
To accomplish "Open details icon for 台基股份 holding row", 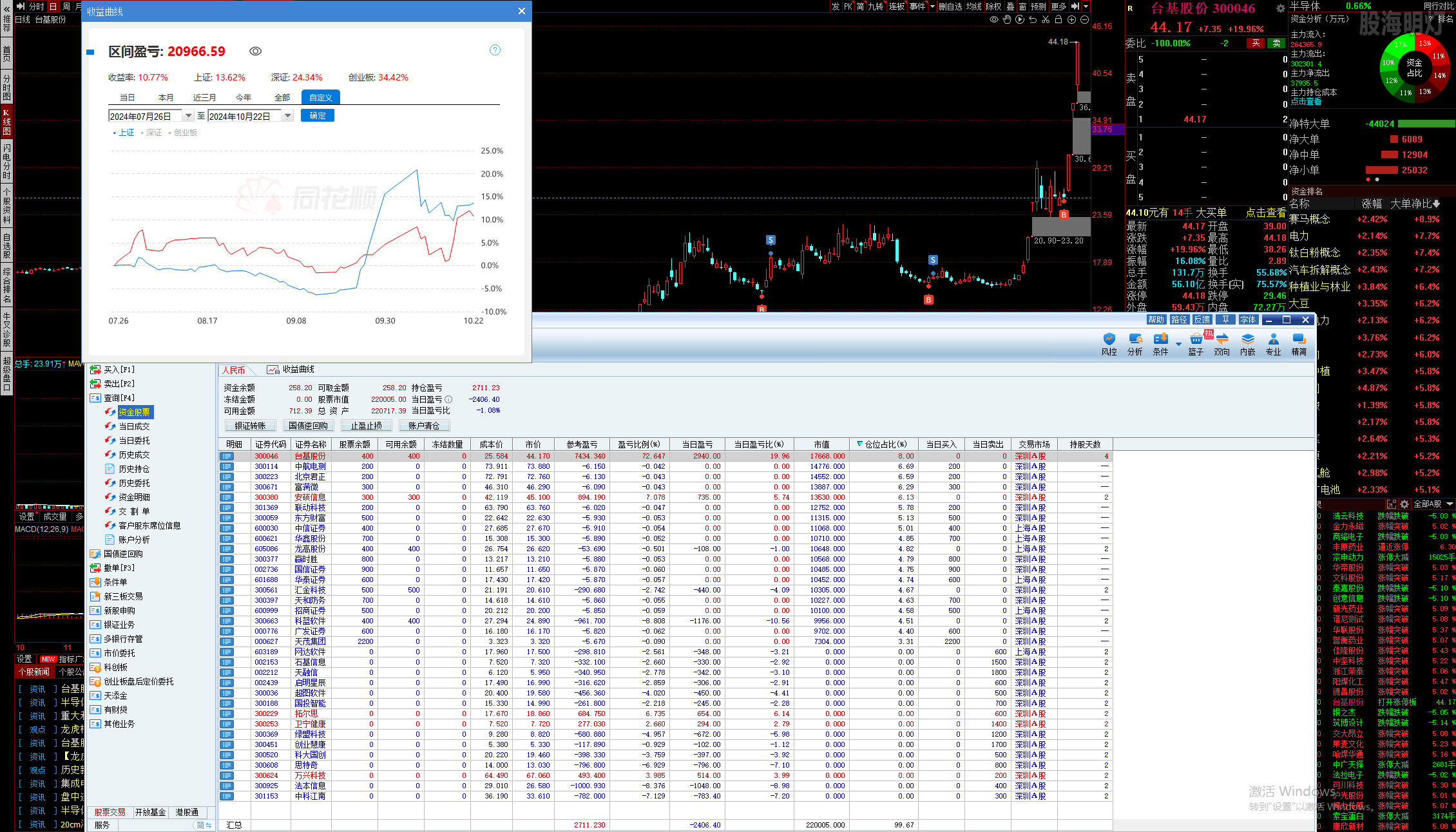I will [227, 456].
